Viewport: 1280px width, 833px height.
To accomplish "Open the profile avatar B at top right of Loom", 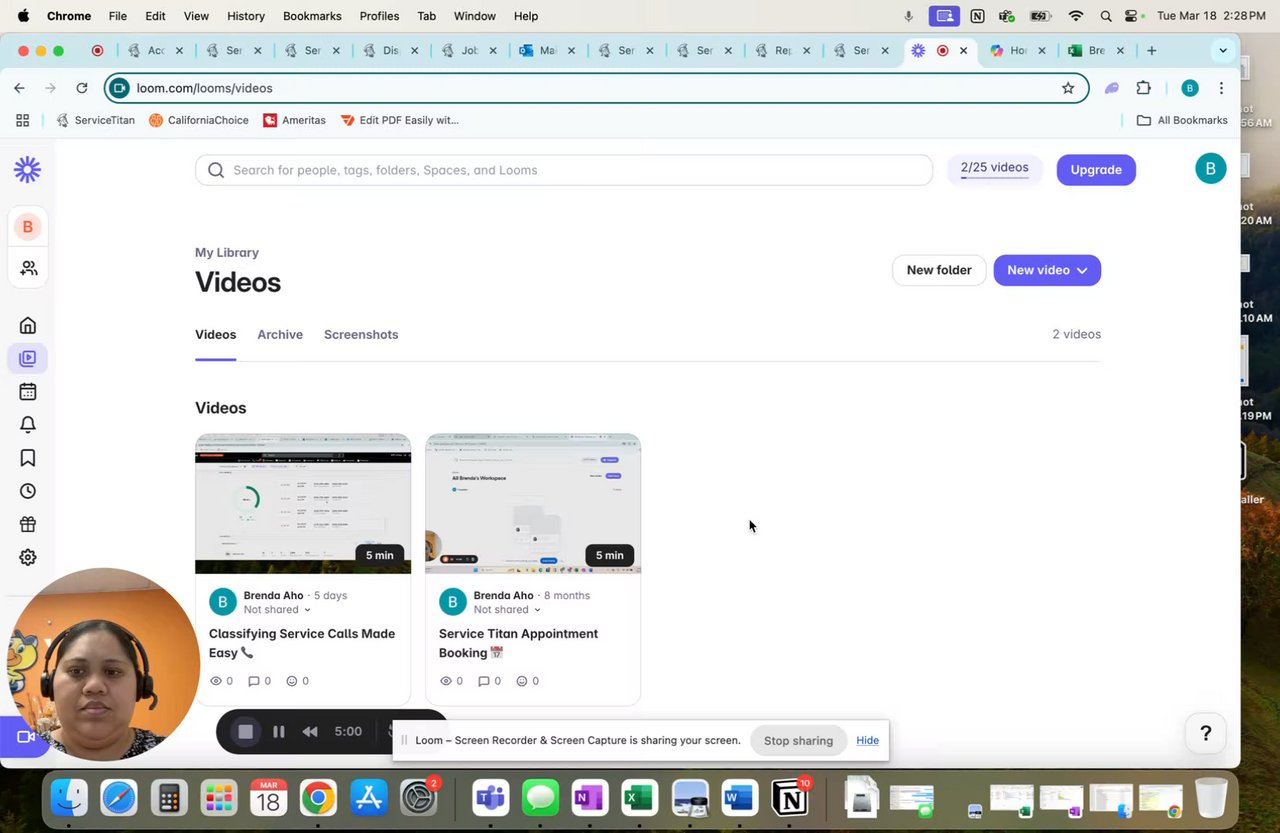I will coord(1210,169).
